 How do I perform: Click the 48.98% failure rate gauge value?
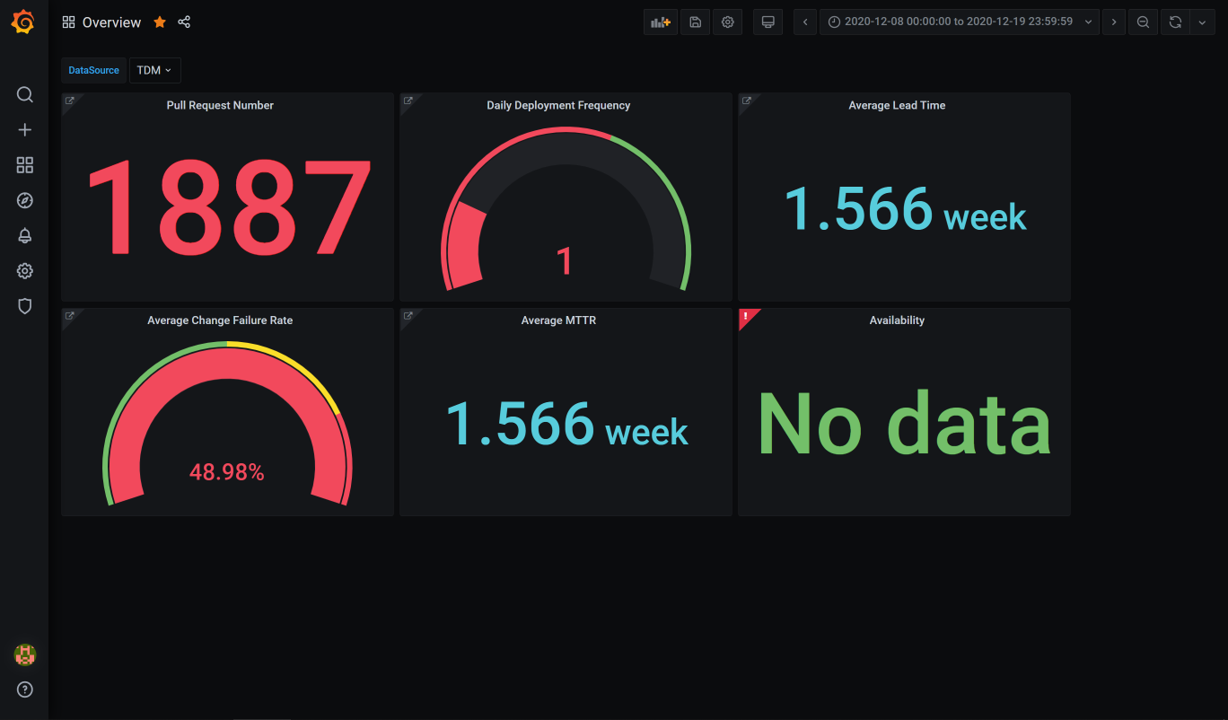click(227, 472)
